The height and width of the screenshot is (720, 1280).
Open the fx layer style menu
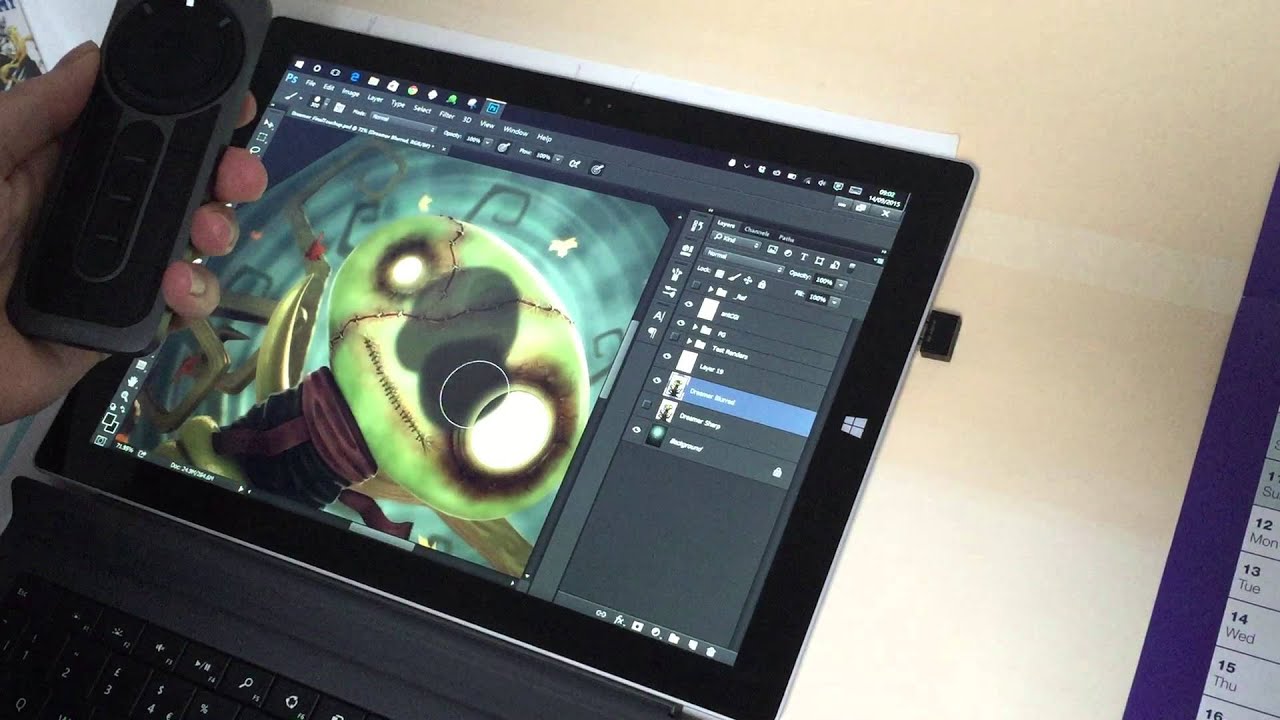coord(619,621)
